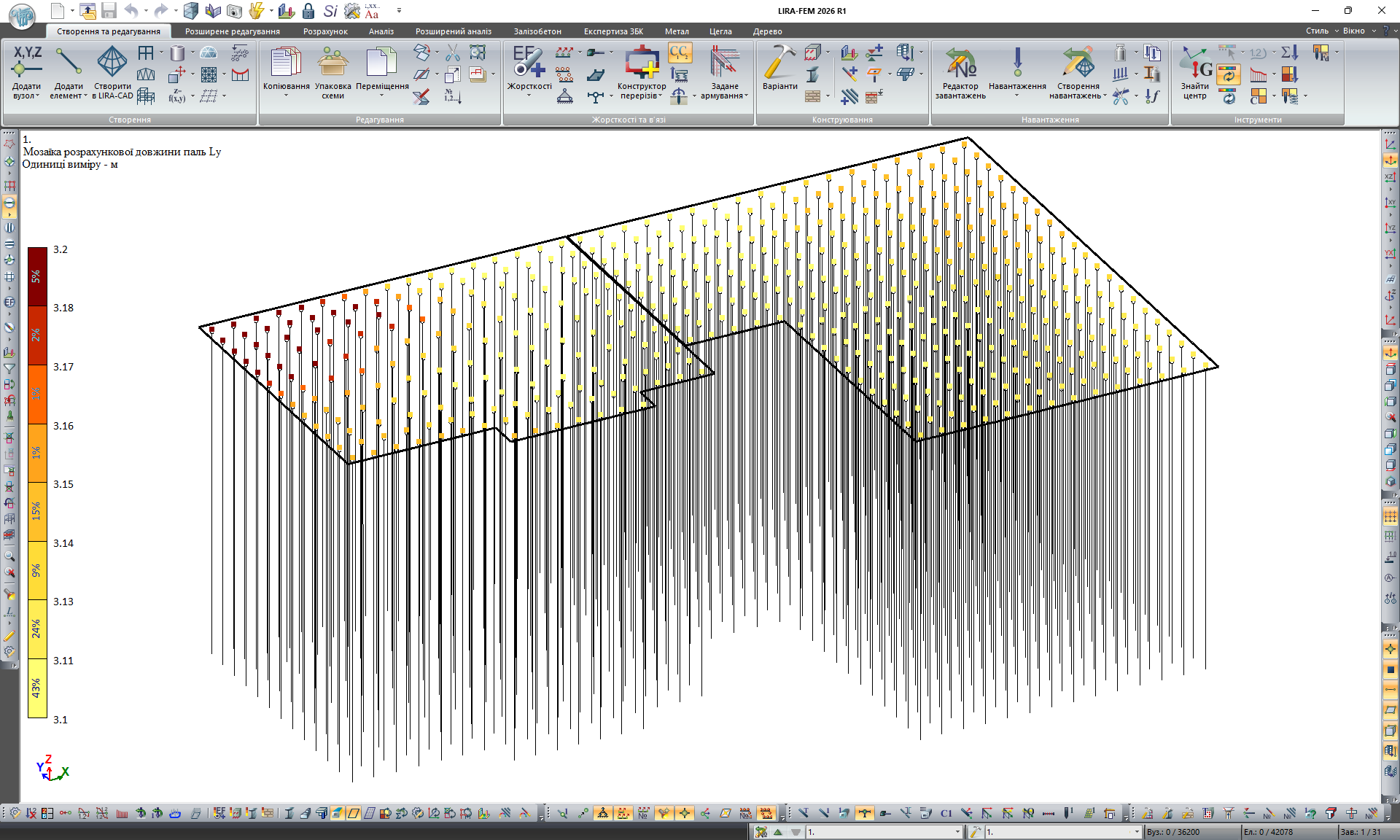
Task: Click the Load case editor icon
Action: pyautogui.click(x=960, y=63)
